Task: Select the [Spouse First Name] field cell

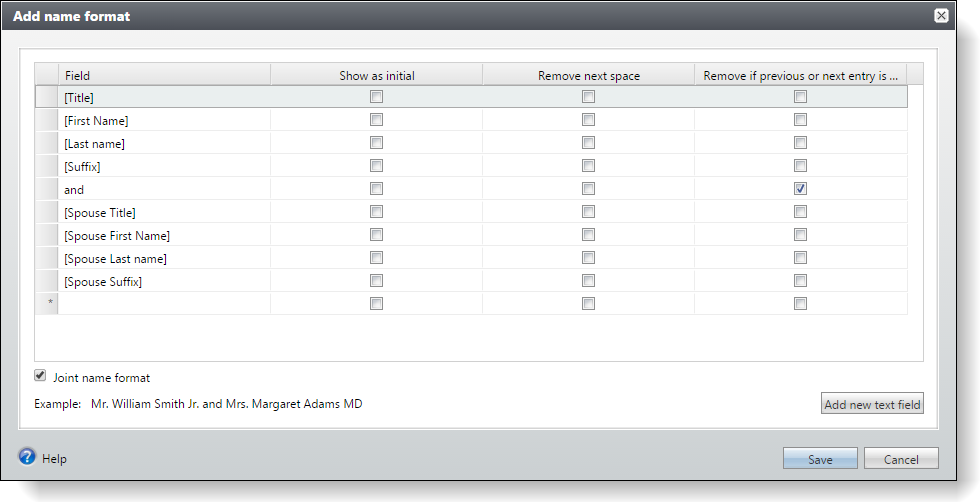Action: point(164,235)
